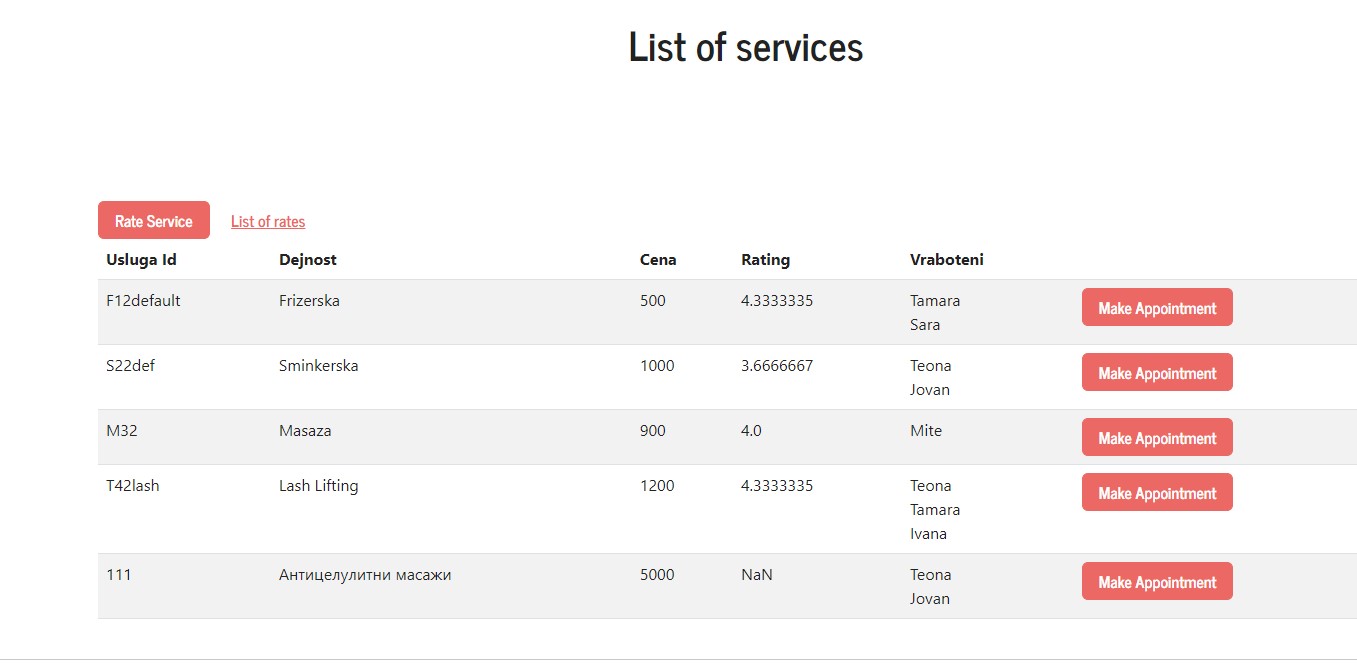Select the Mite employee name
Viewport: 1357px width, 666px height.
926,431
